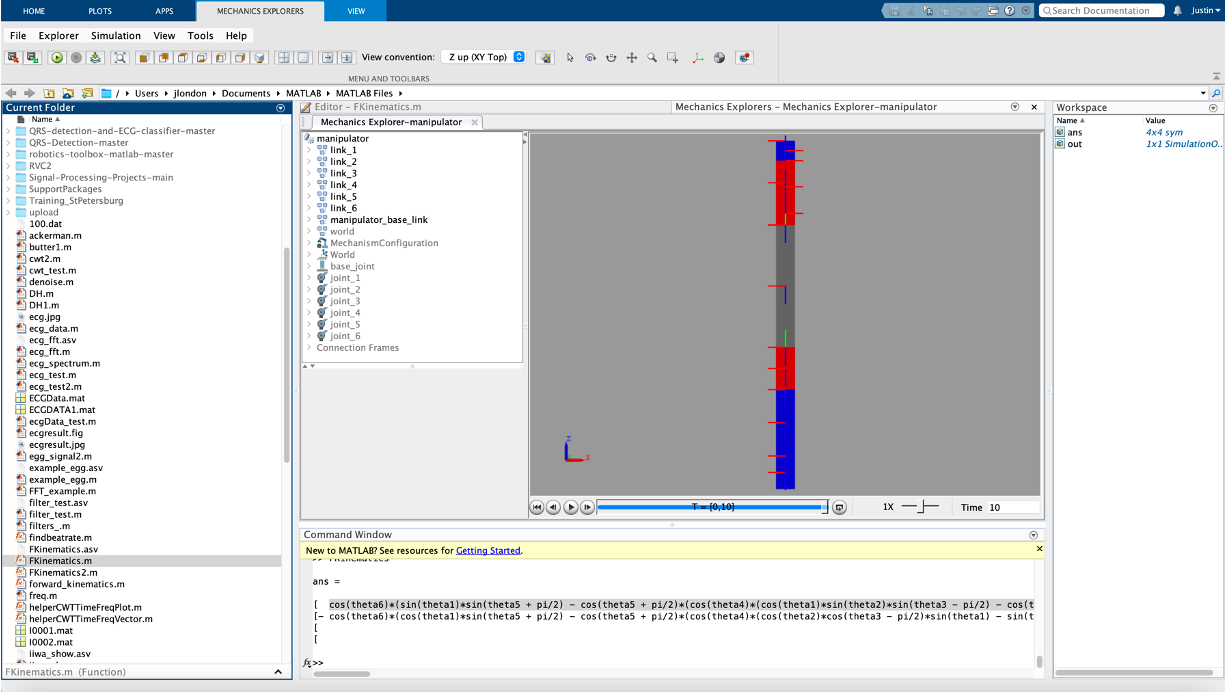
Task: Select the Zoom magnifier tool icon
Action: (x=652, y=58)
